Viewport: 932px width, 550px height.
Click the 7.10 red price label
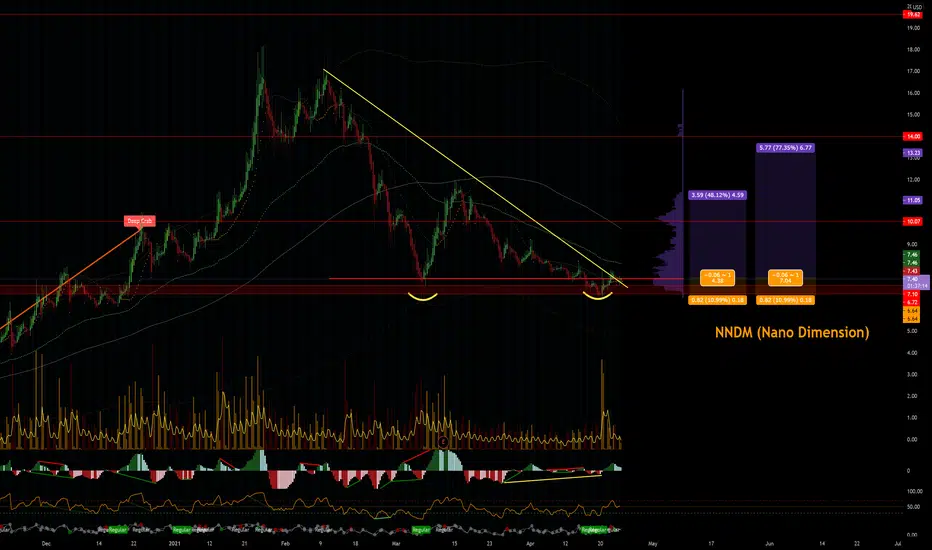click(911, 294)
